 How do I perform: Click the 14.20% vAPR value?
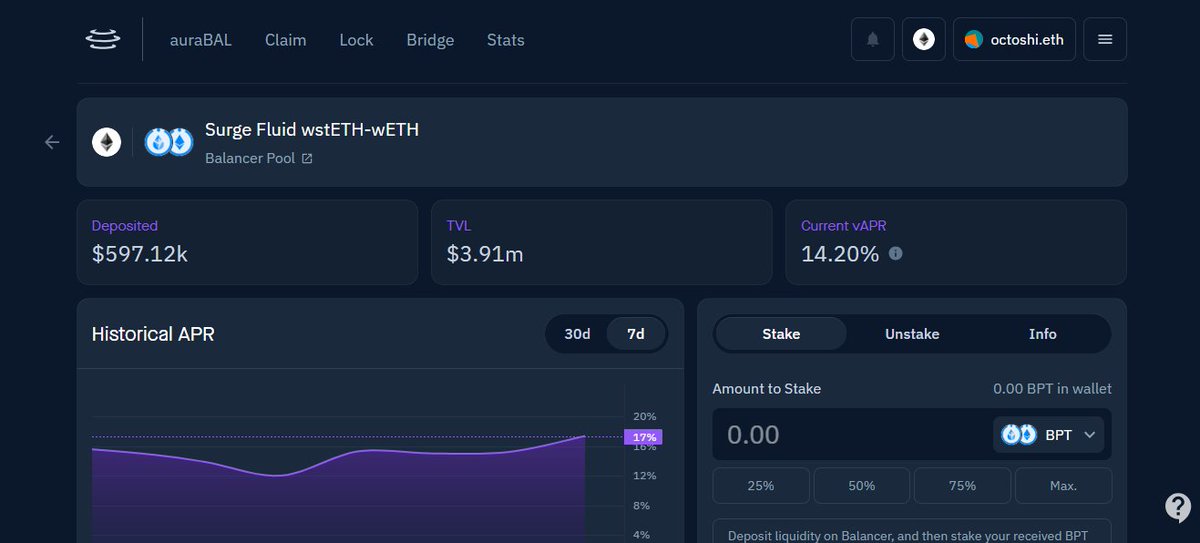(x=840, y=254)
